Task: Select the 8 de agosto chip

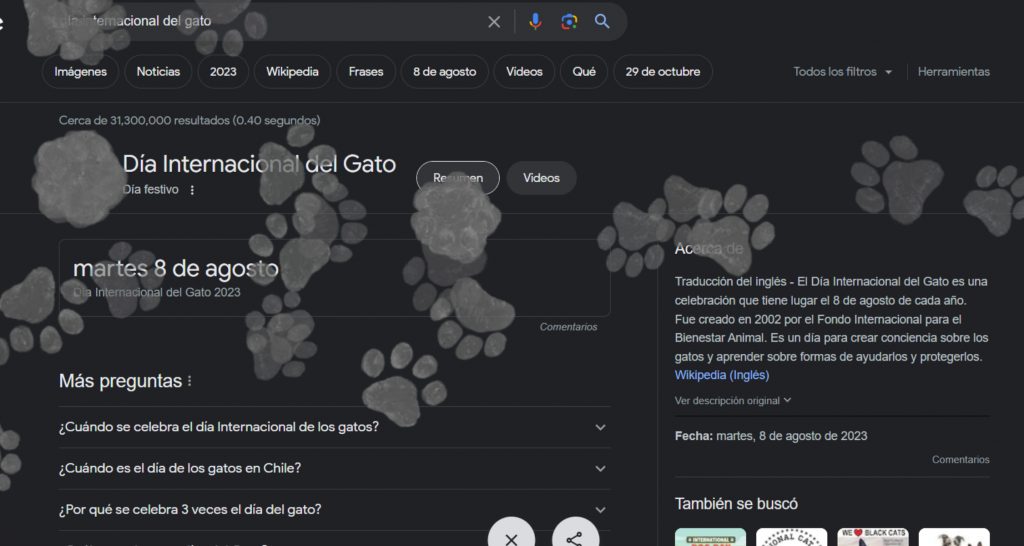Action: click(x=444, y=72)
